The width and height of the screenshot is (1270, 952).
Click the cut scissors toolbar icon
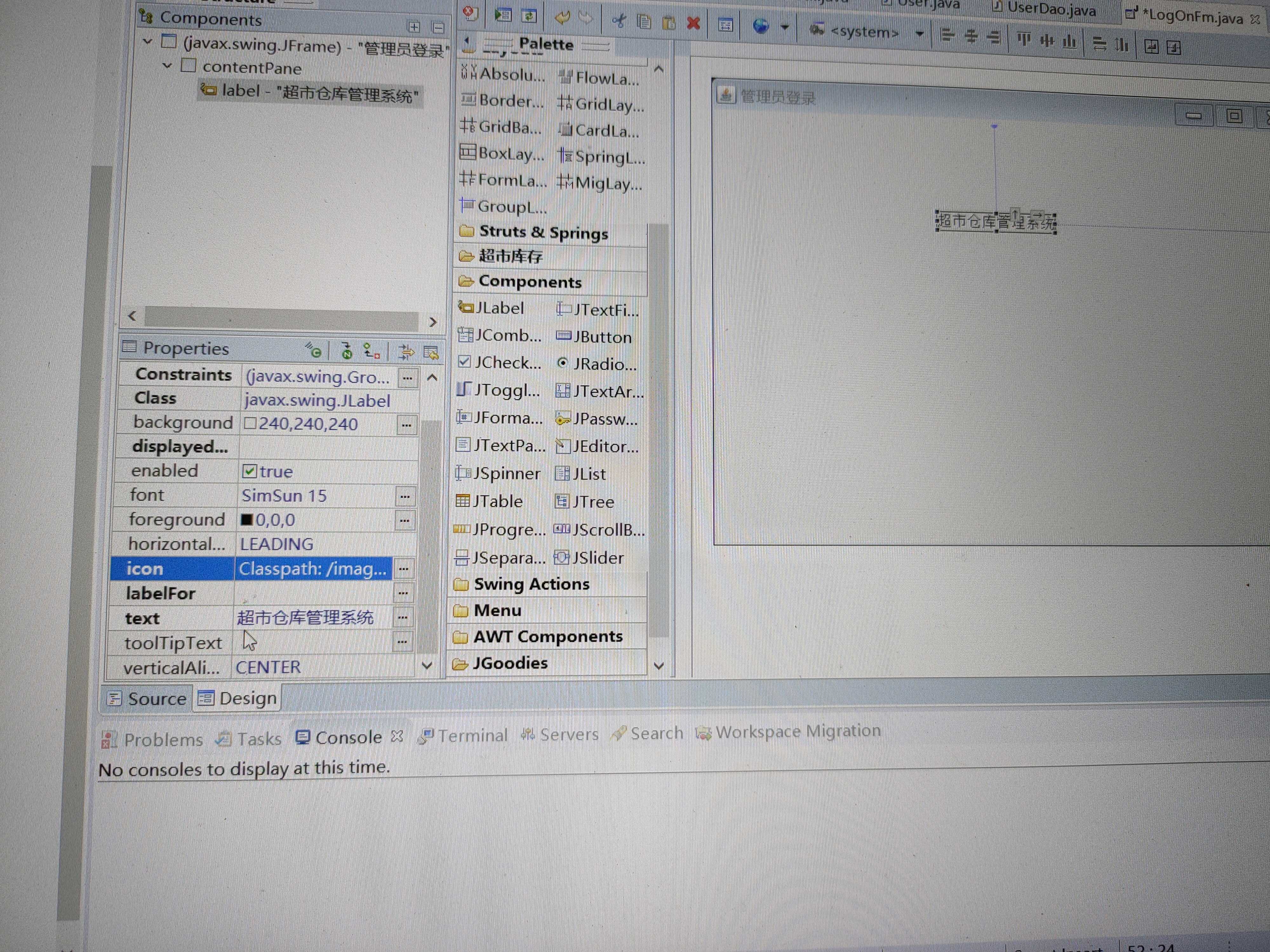pyautogui.click(x=618, y=21)
